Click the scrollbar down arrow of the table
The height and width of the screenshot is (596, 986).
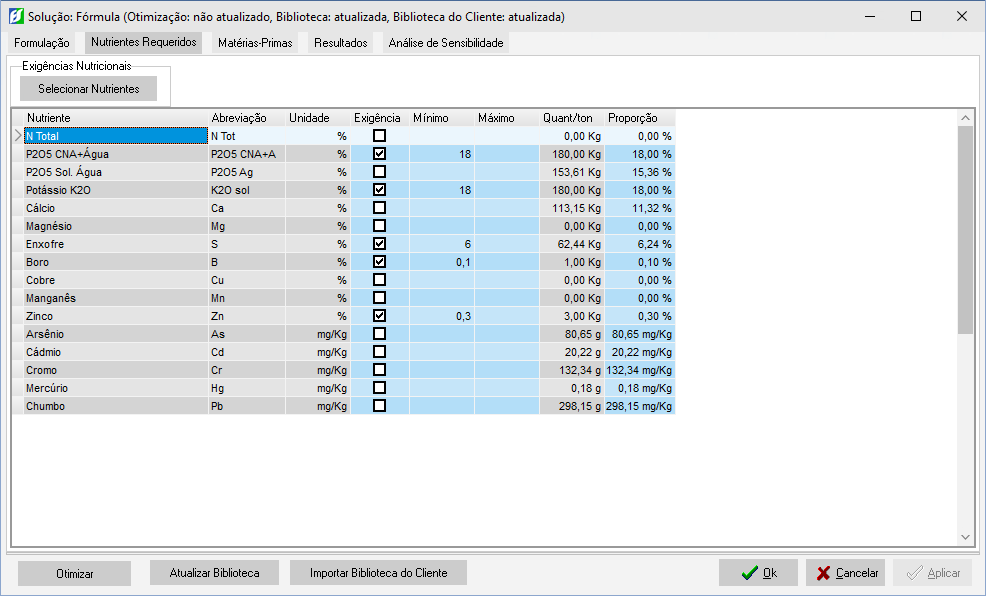pyautogui.click(x=966, y=538)
